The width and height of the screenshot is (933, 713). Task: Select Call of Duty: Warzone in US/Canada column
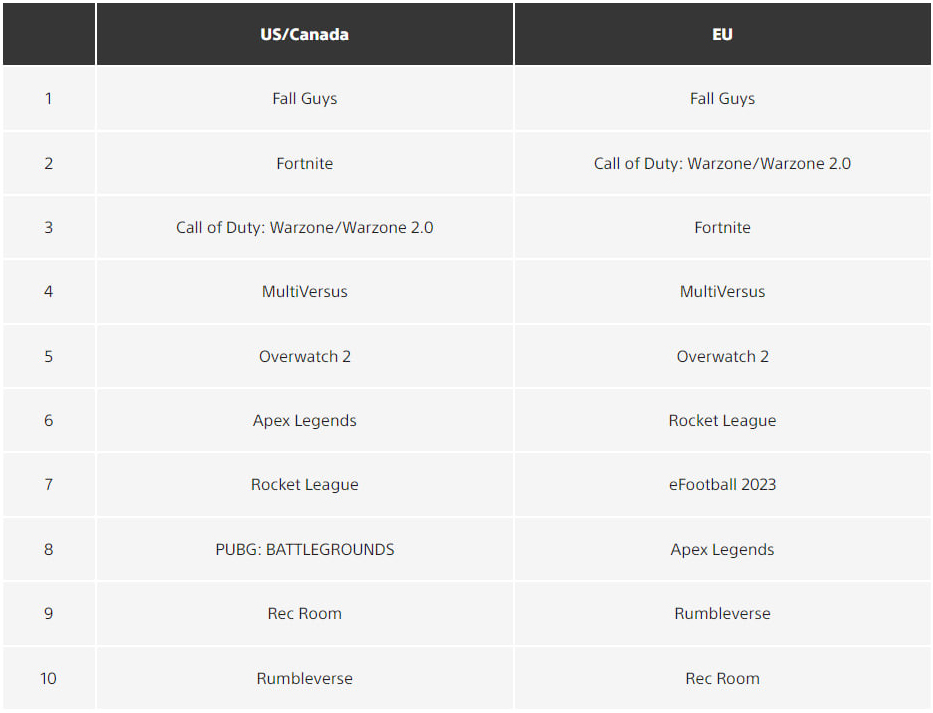(x=305, y=227)
